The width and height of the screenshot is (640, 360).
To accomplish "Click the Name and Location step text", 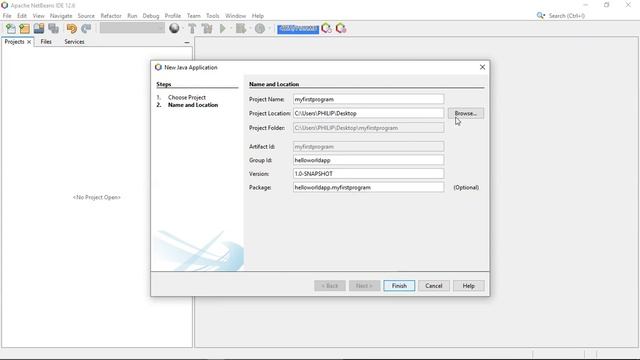I will coord(193,105).
